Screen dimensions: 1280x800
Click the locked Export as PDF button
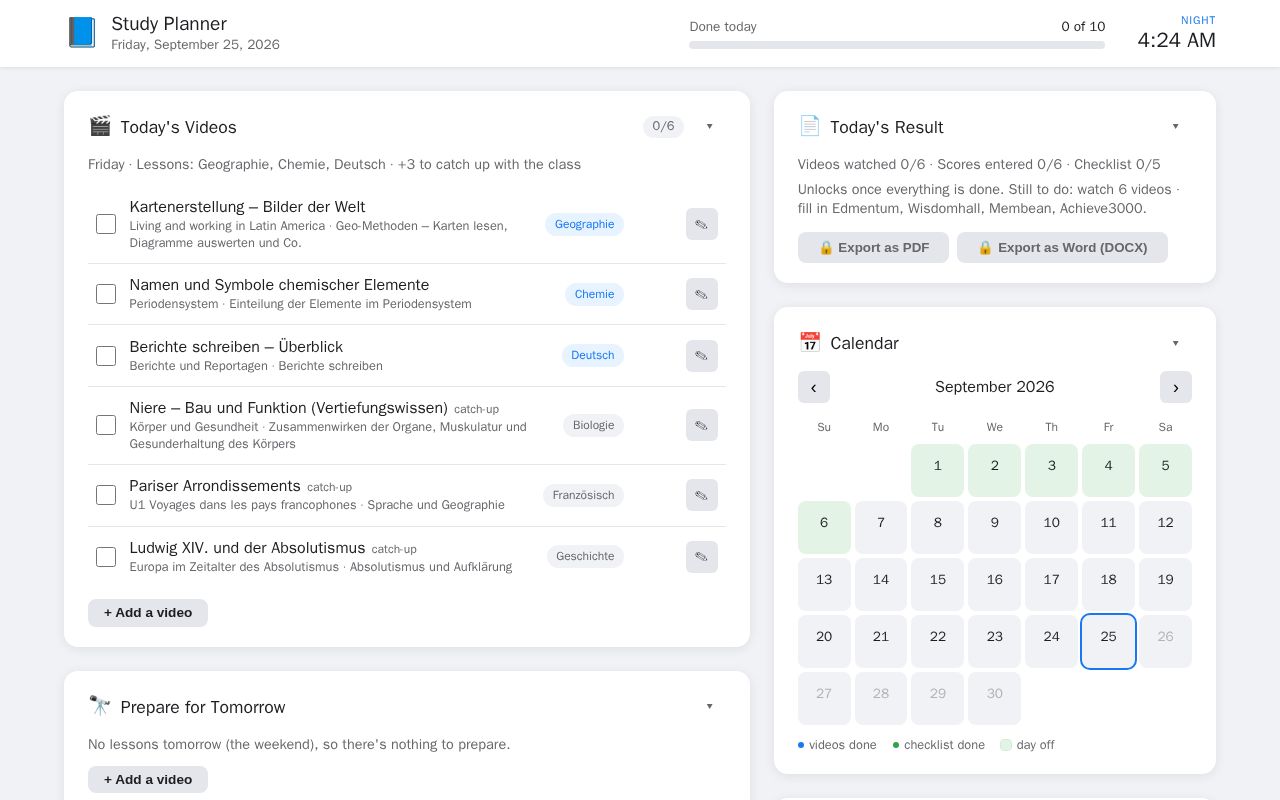coord(873,248)
